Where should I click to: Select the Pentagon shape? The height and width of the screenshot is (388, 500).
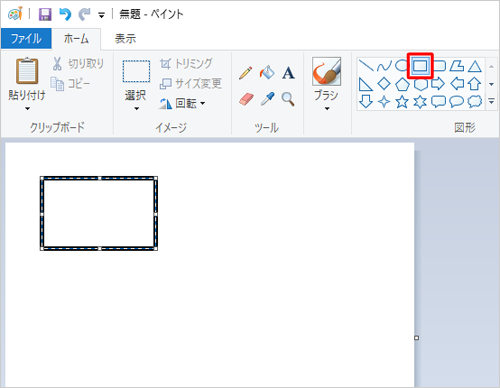(402, 84)
